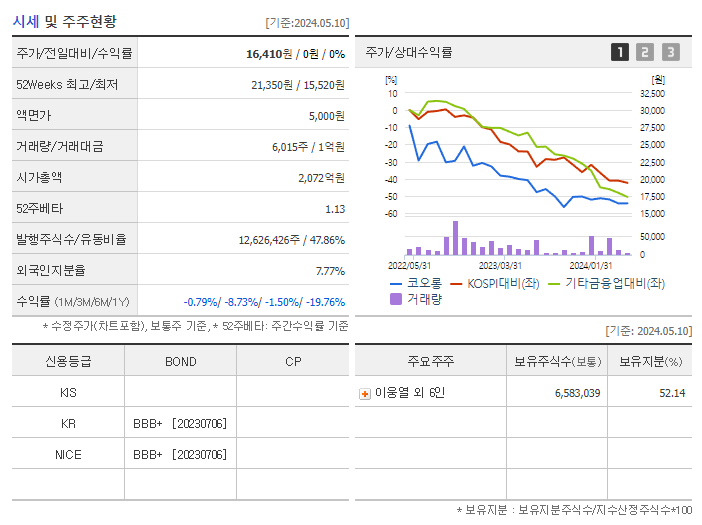The image size is (702, 525).
Task: Click the tallest purple volume bar
Action: click(x=455, y=238)
